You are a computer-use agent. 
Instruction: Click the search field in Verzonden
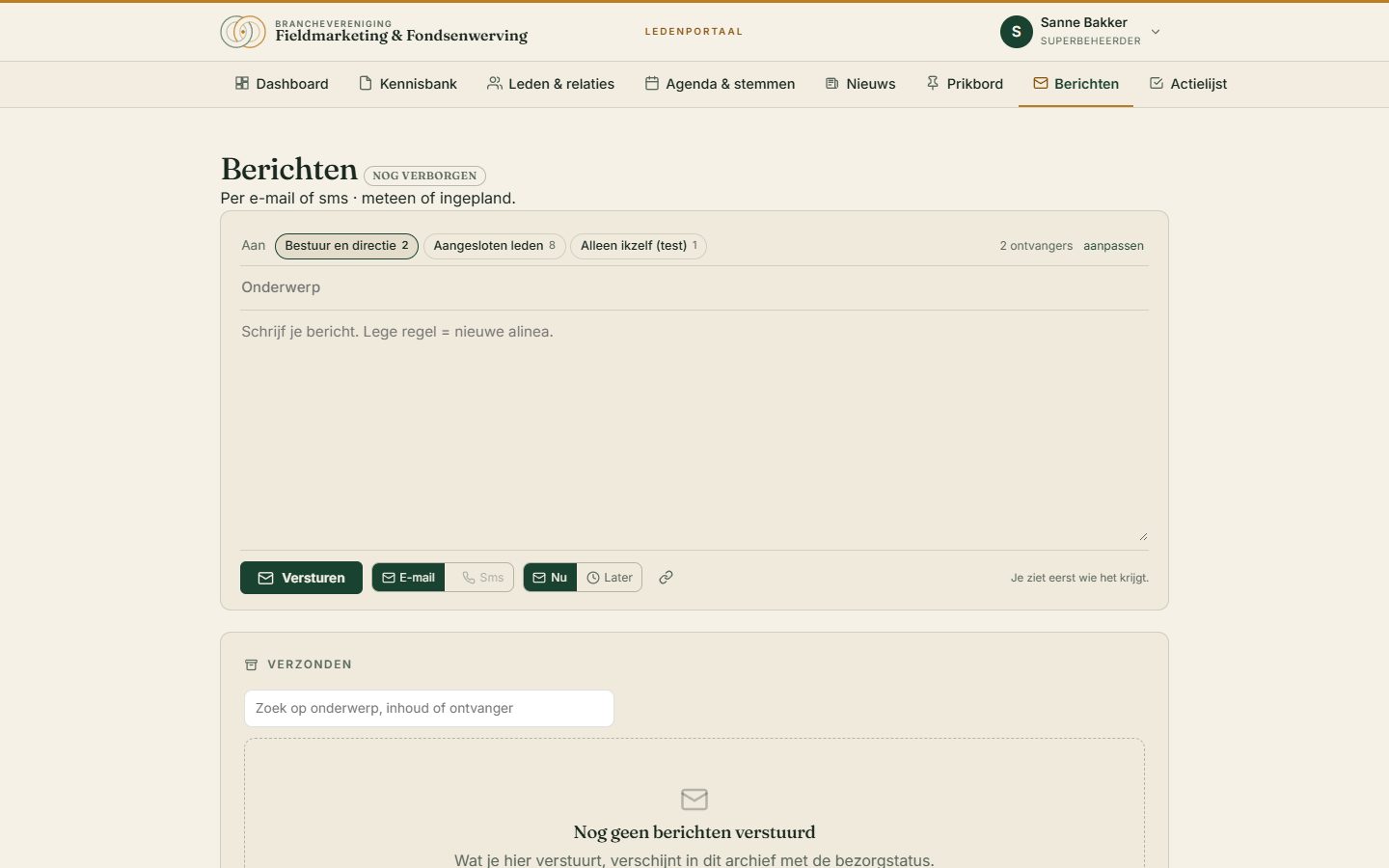click(429, 708)
